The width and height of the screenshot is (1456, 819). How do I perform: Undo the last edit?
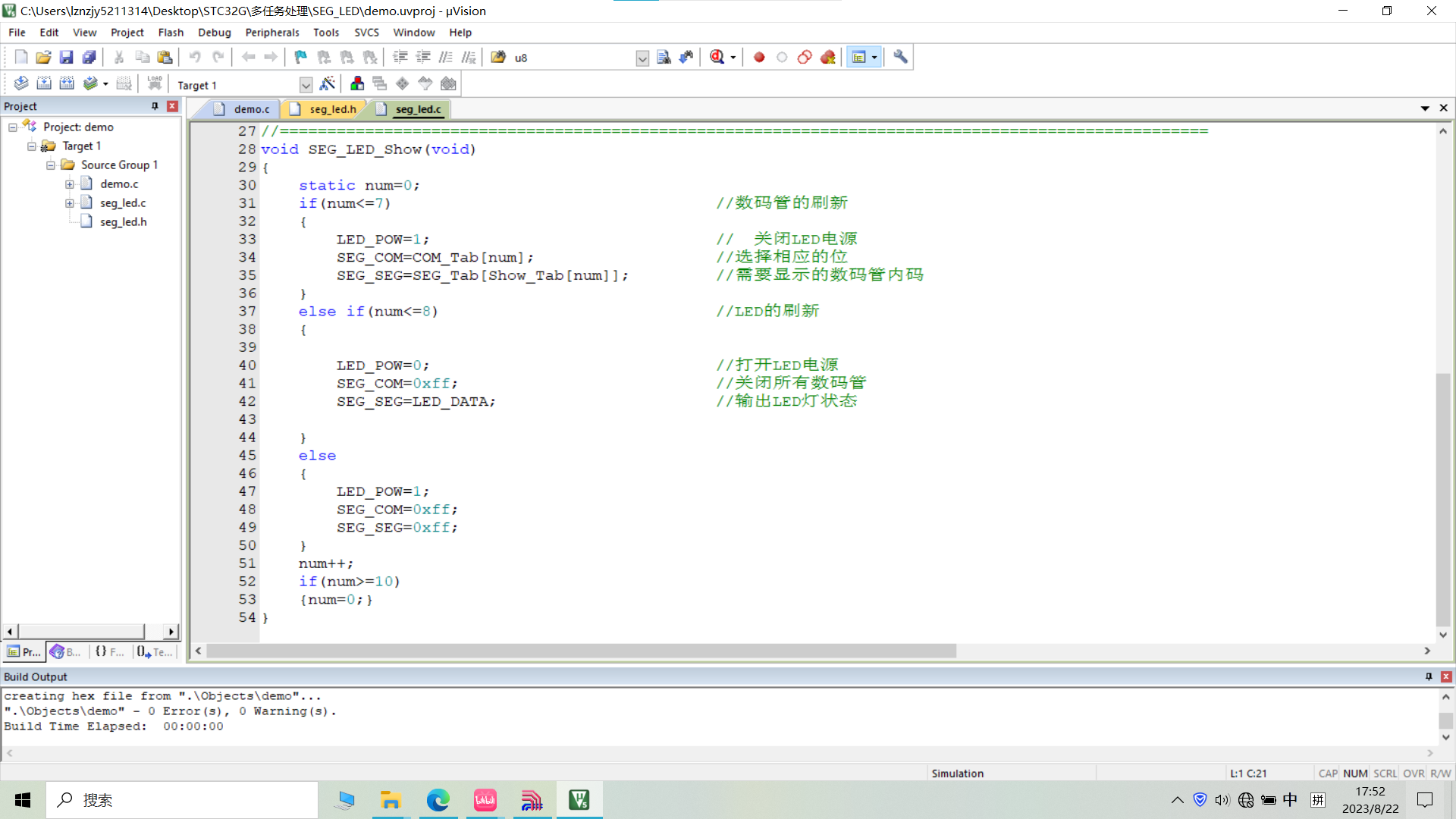195,57
